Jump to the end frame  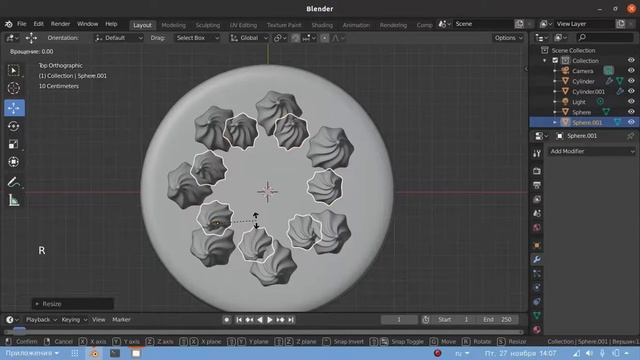[x=291, y=320]
